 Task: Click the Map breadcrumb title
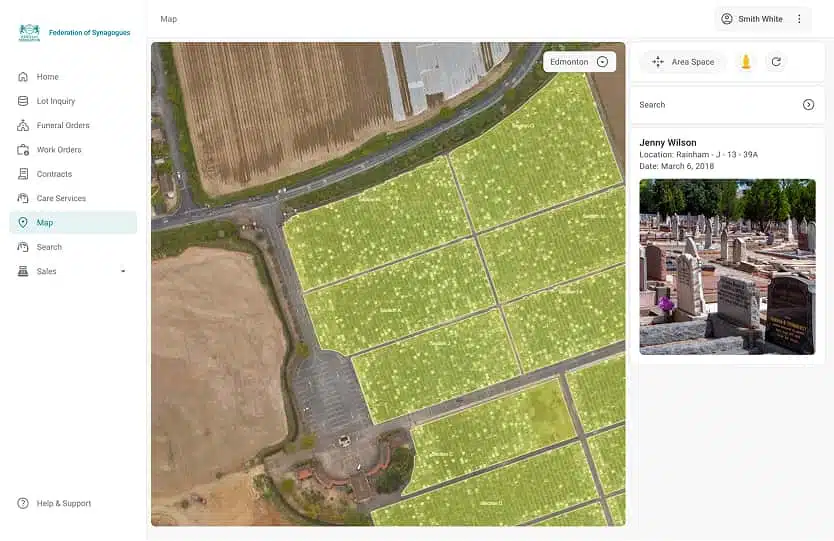(x=169, y=19)
